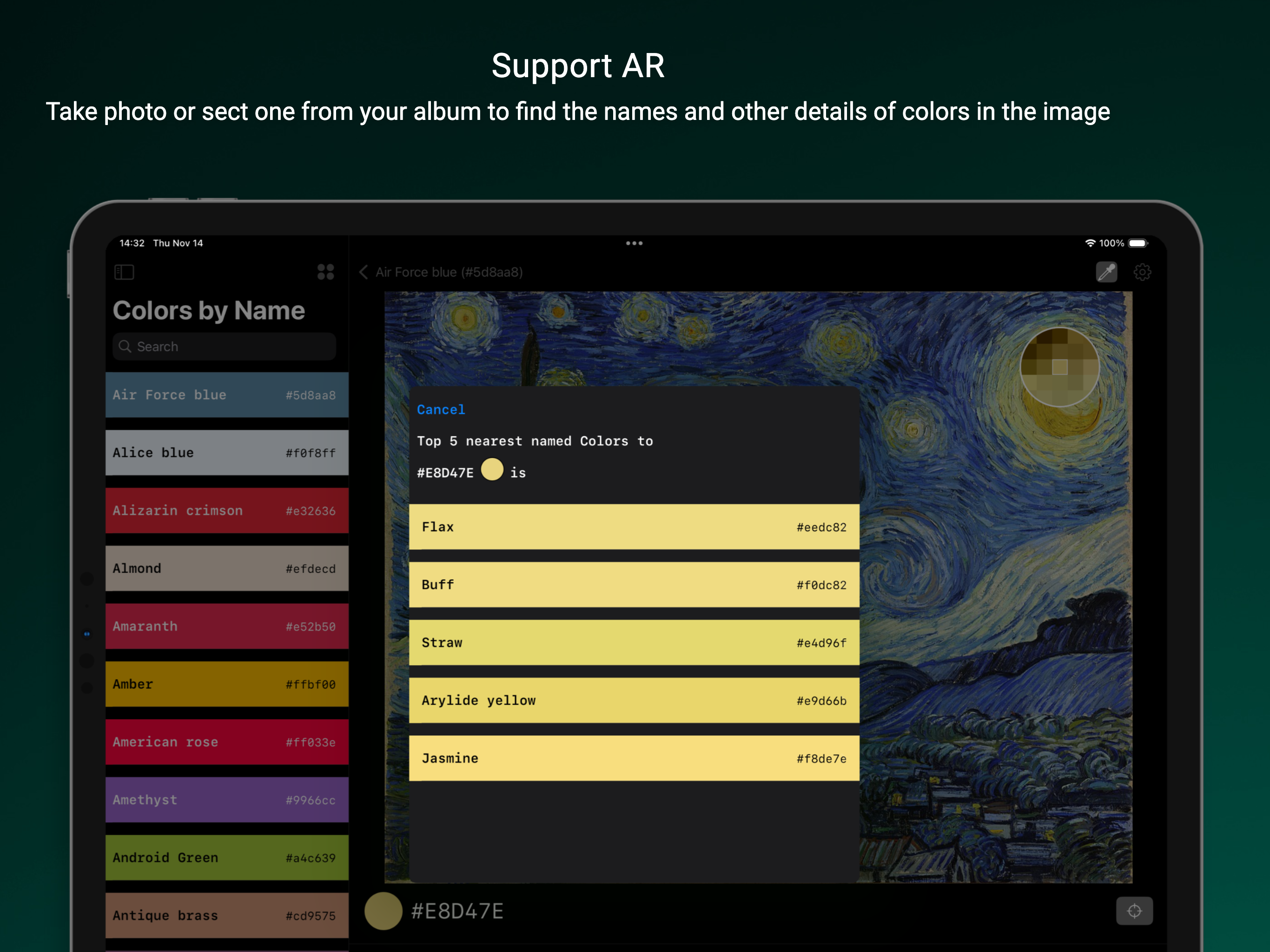This screenshot has height=952, width=1270.
Task: Choose the Jasmine color result
Action: point(634,759)
